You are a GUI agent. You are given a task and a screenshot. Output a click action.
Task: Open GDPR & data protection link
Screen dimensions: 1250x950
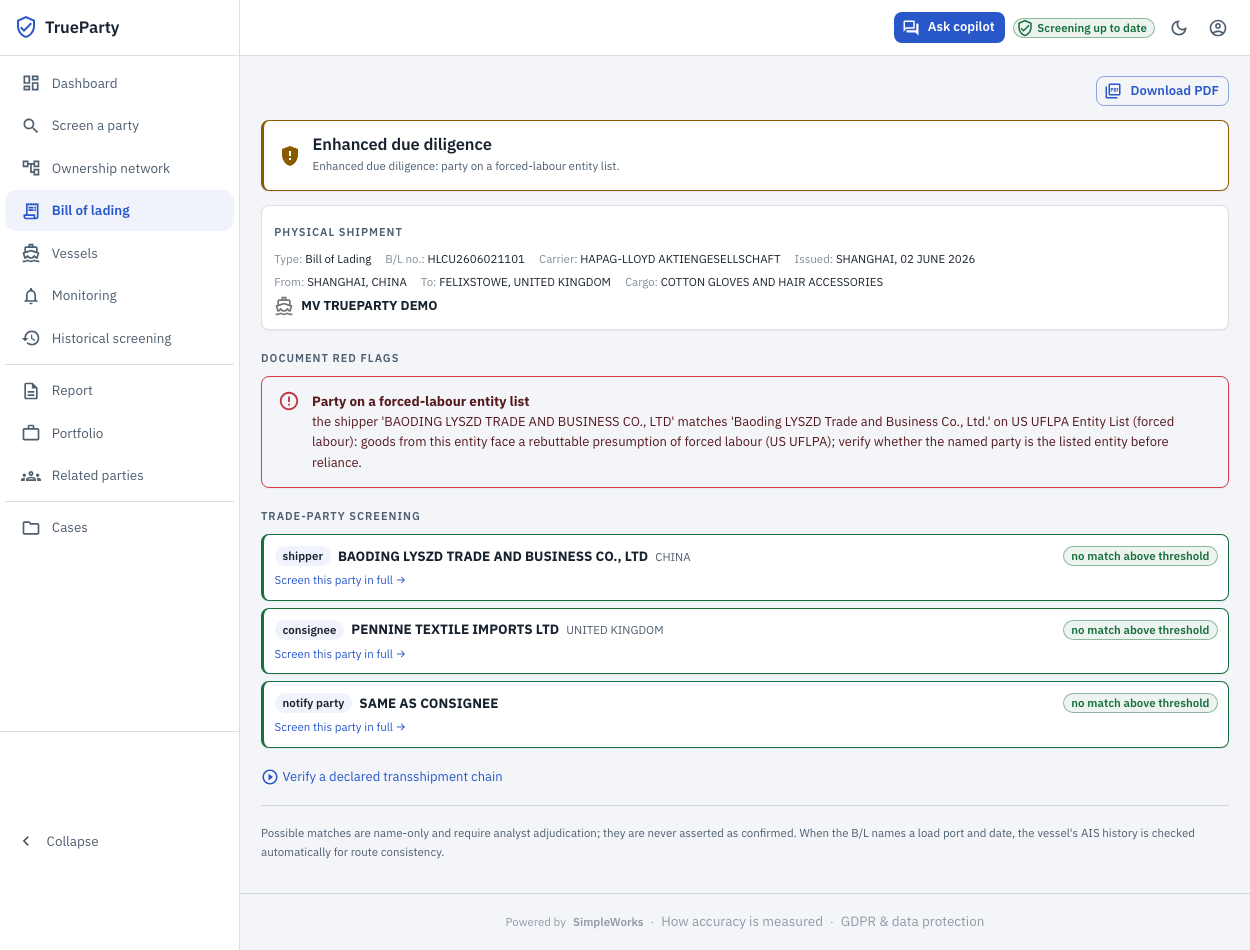pyautogui.click(x=912, y=922)
